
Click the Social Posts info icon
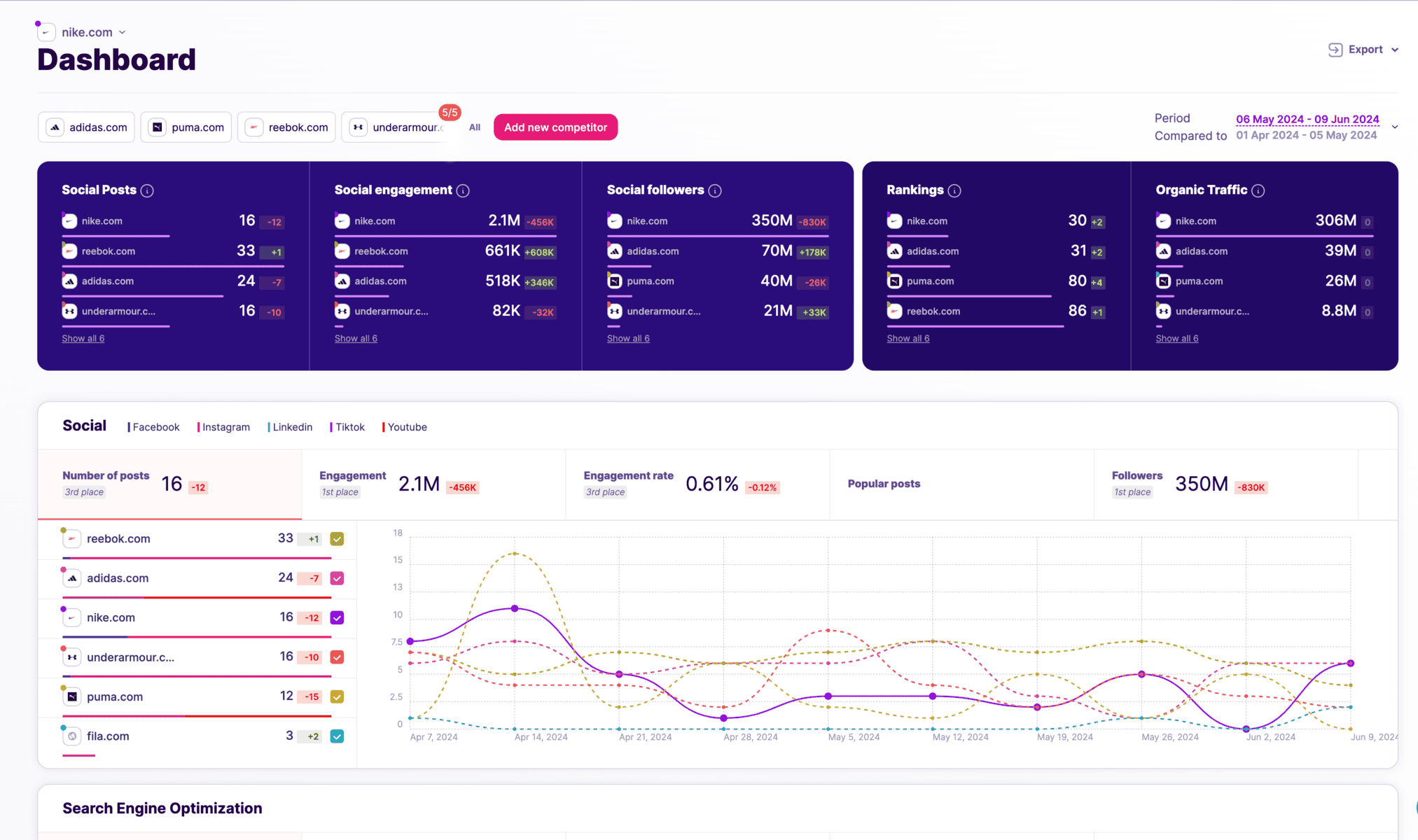pyautogui.click(x=147, y=190)
